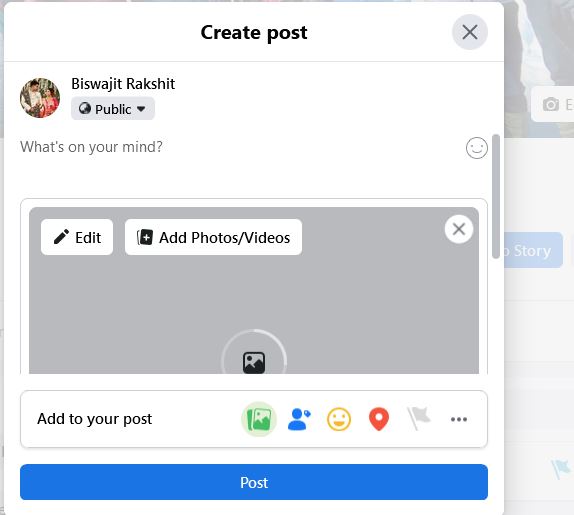
Task: Open emoji picker beside the text field
Action: 477,148
